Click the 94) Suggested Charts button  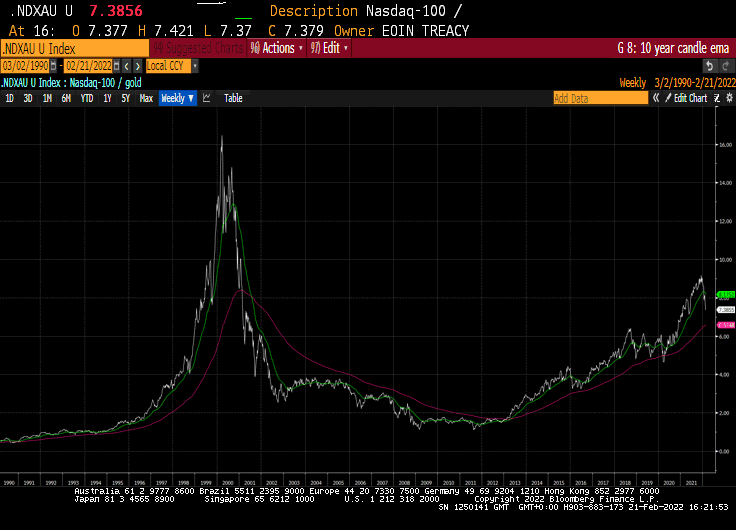pos(199,48)
